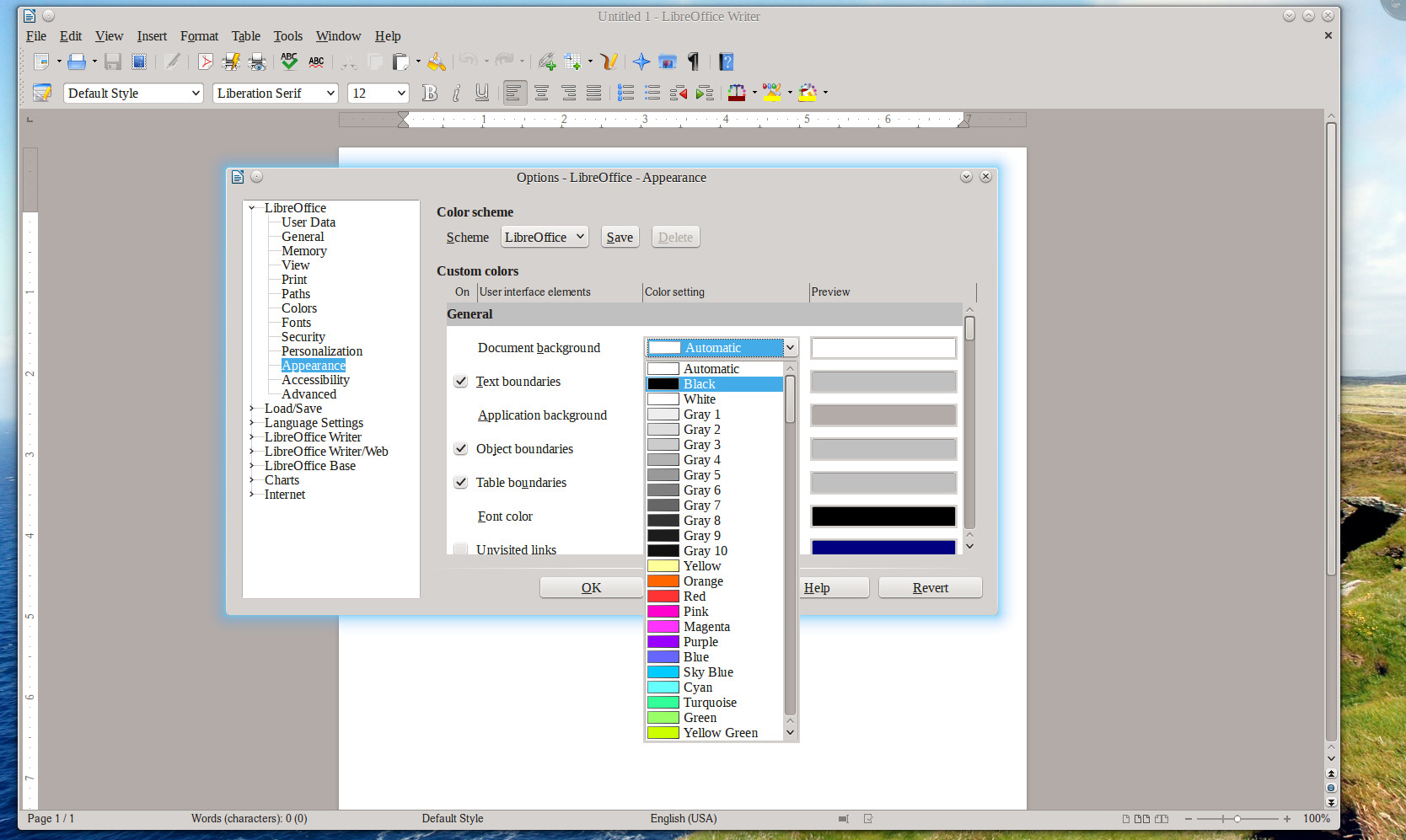This screenshot has width=1406, height=840.
Task: Click the Navigator star icon
Action: coord(641,62)
